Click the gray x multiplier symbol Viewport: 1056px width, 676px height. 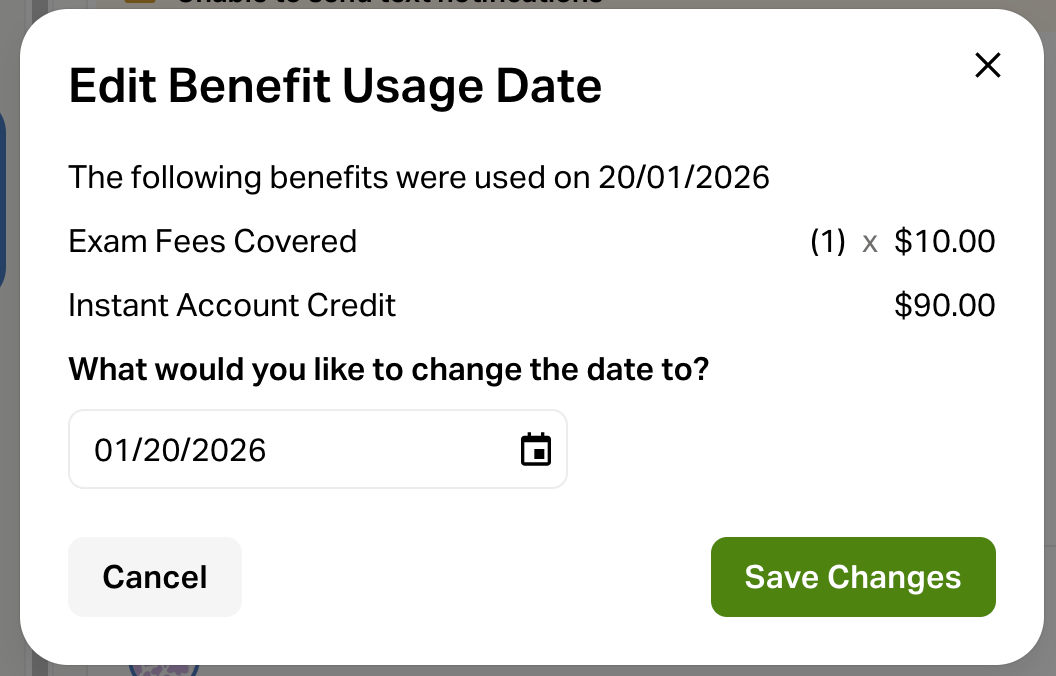click(870, 242)
